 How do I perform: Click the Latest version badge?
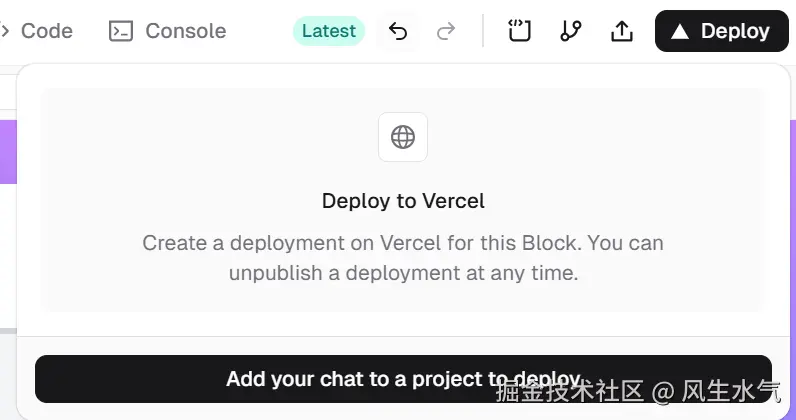tap(329, 31)
